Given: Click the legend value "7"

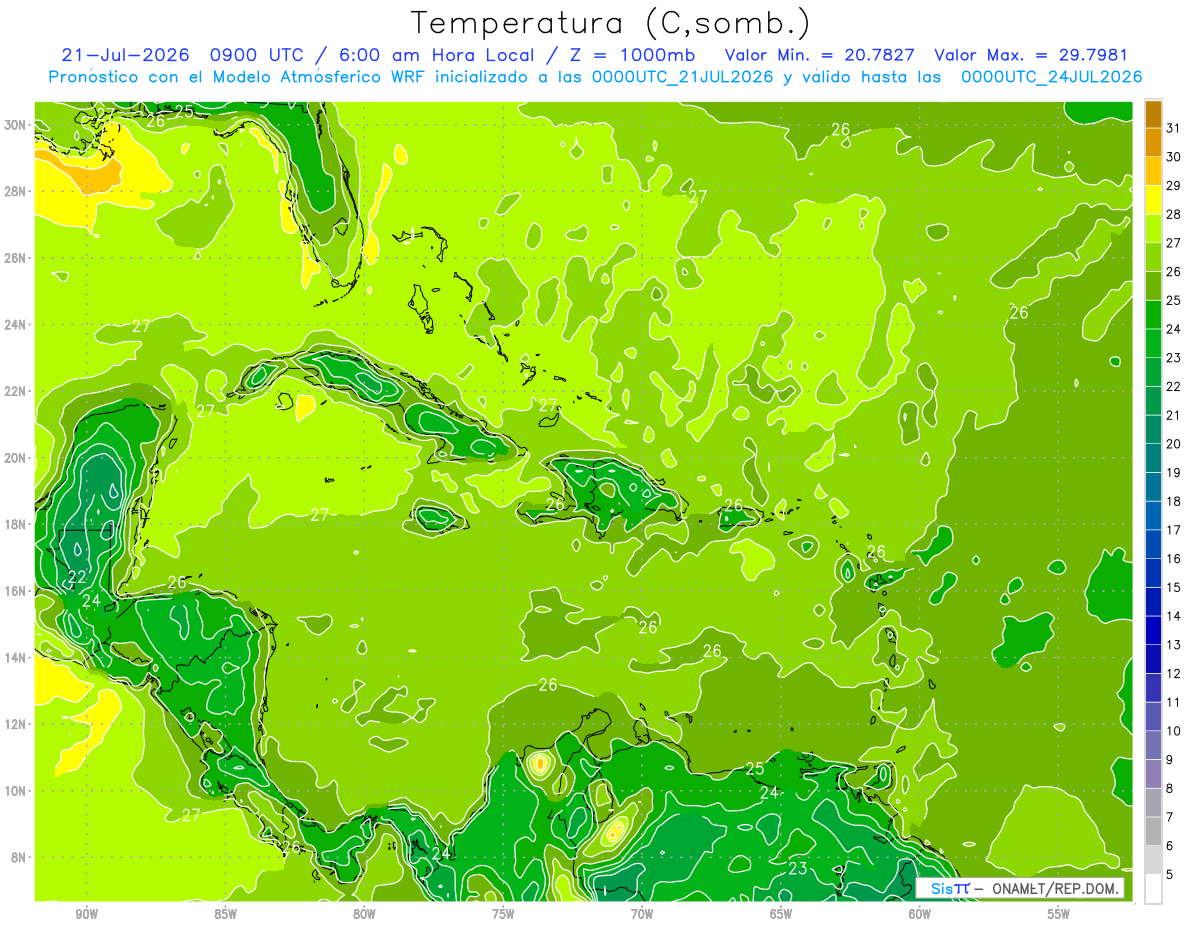Looking at the screenshot, I should (1171, 817).
